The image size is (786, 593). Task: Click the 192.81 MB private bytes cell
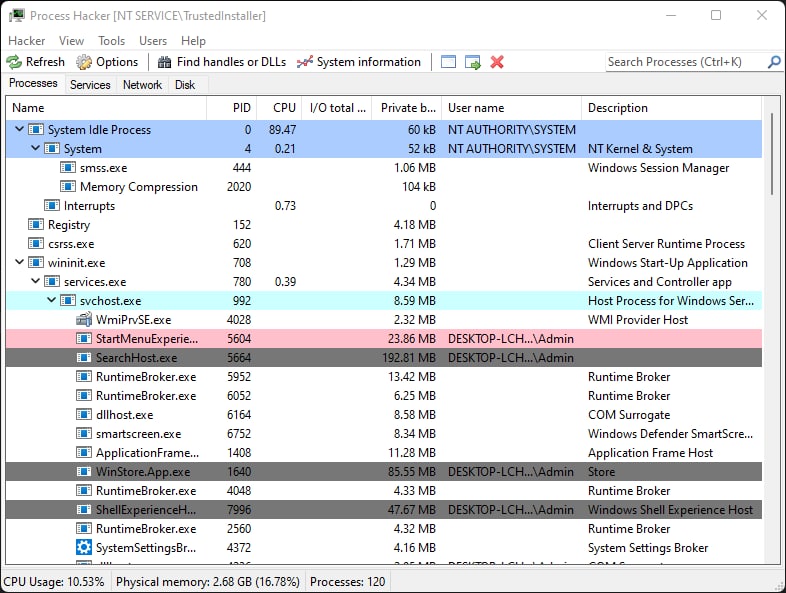click(x=409, y=357)
